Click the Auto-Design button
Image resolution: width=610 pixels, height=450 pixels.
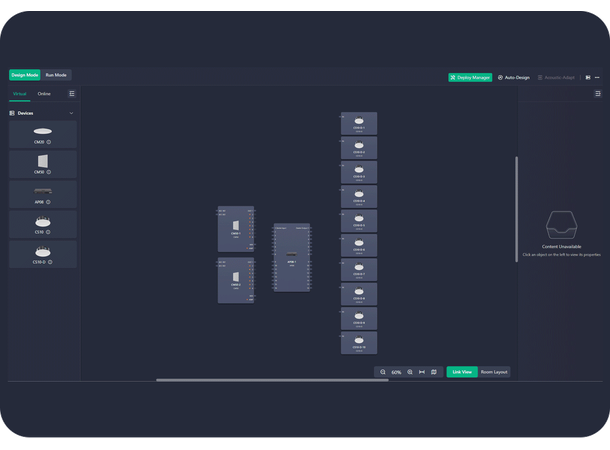(x=514, y=77)
